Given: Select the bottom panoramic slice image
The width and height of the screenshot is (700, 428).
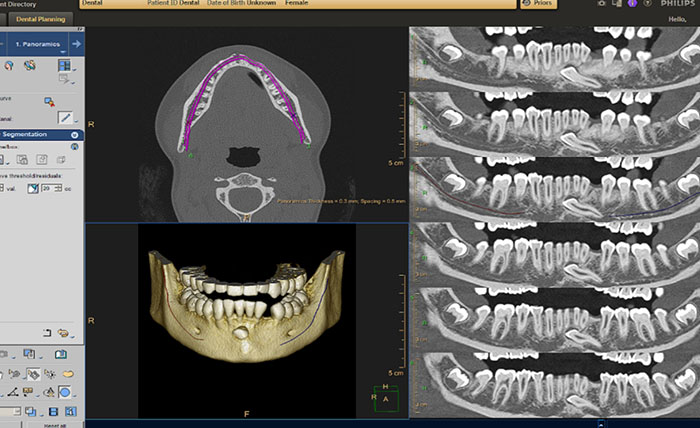Looking at the screenshot, I should (554, 385).
